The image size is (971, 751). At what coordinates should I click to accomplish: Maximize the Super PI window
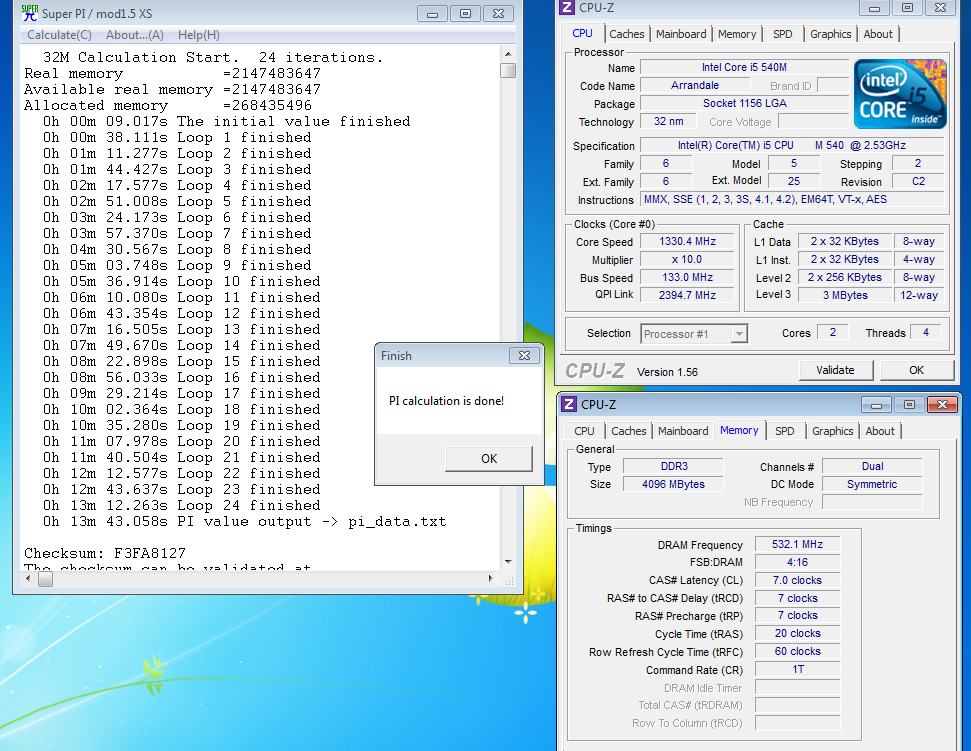[x=465, y=13]
